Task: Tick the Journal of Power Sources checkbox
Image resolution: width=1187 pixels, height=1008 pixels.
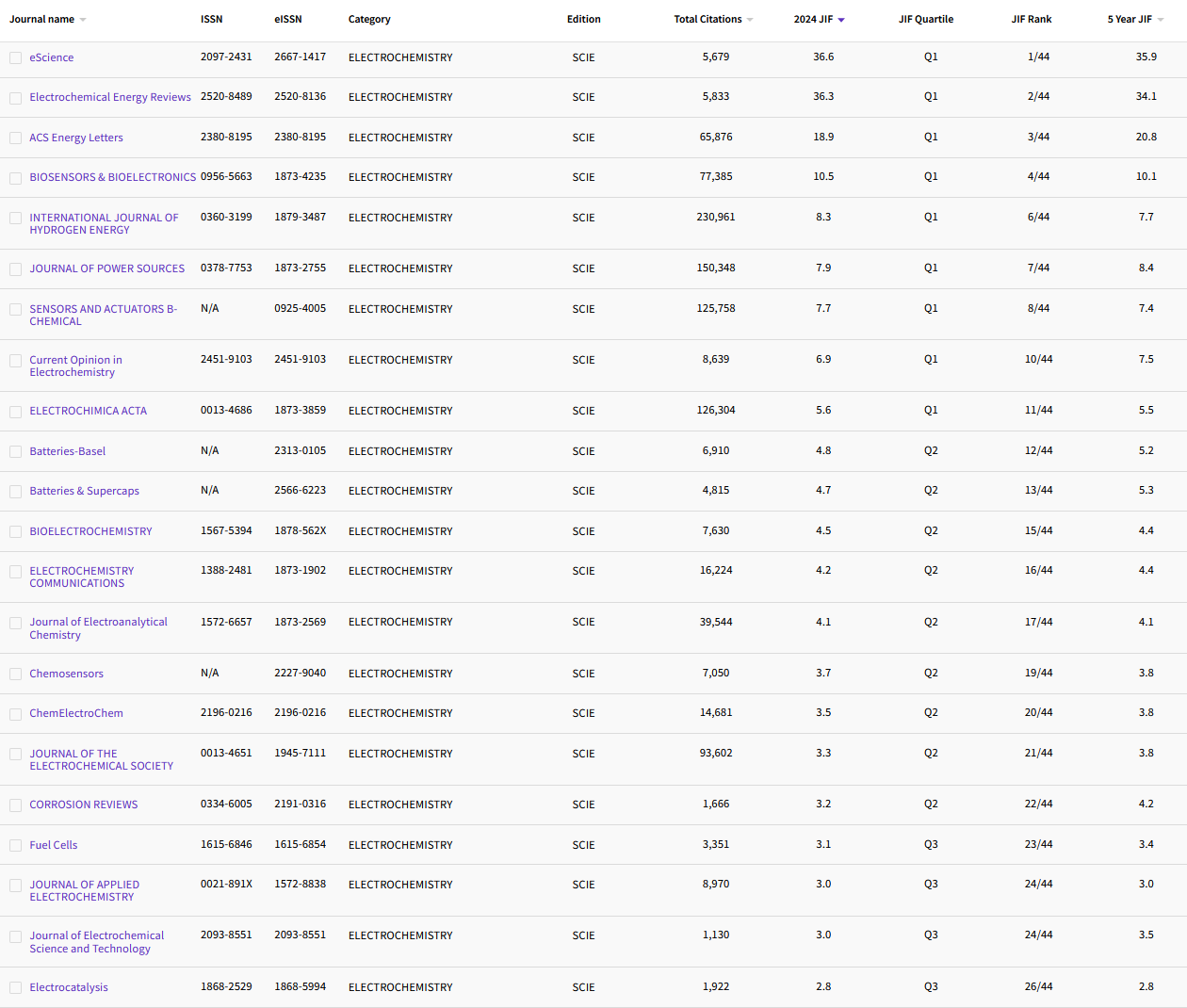Action: click(x=15, y=269)
